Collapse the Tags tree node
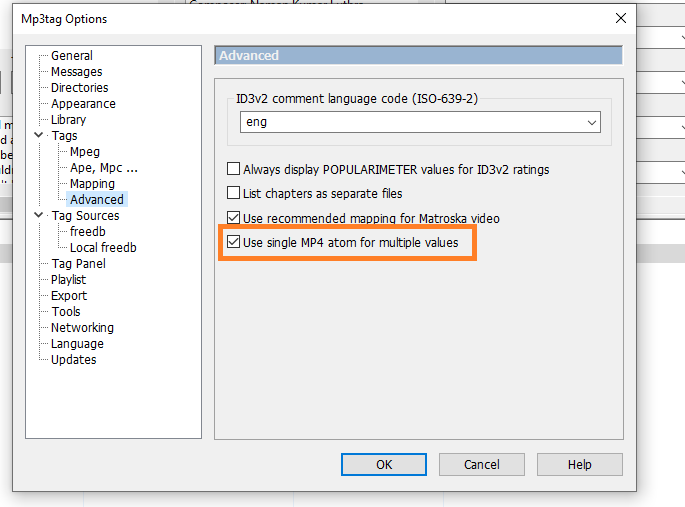685x507 pixels. (x=38, y=135)
